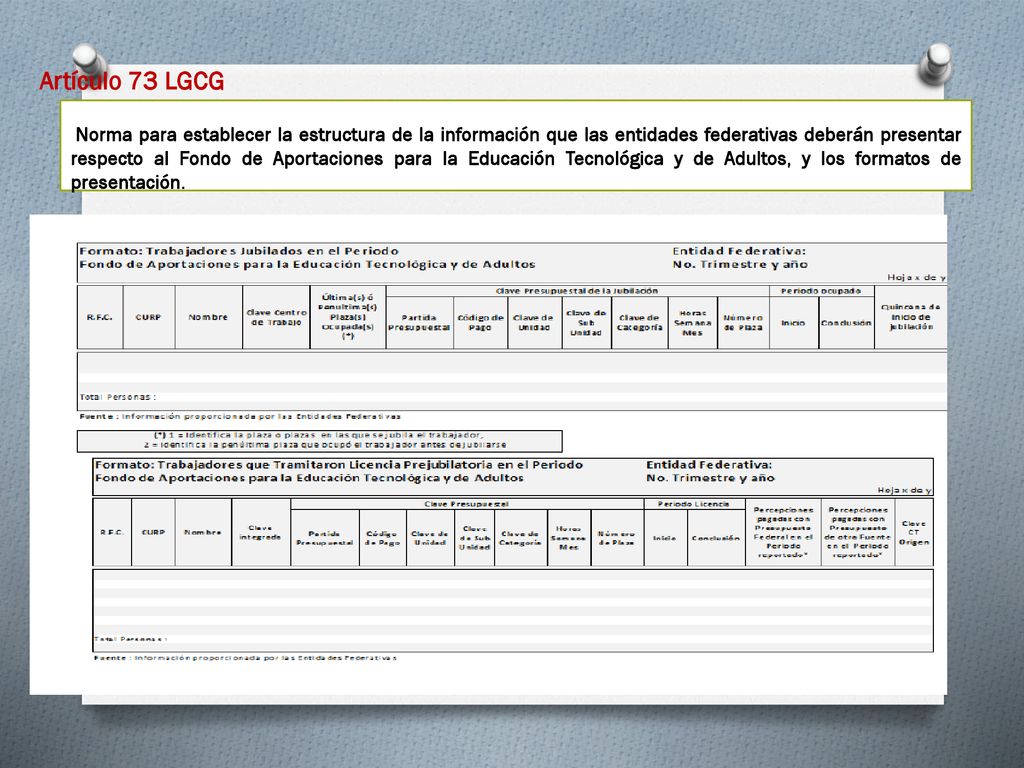Screen dimensions: 1024x768
Task: Click the "Periodo Ocupado" group header
Action: pyautogui.click(x=821, y=291)
